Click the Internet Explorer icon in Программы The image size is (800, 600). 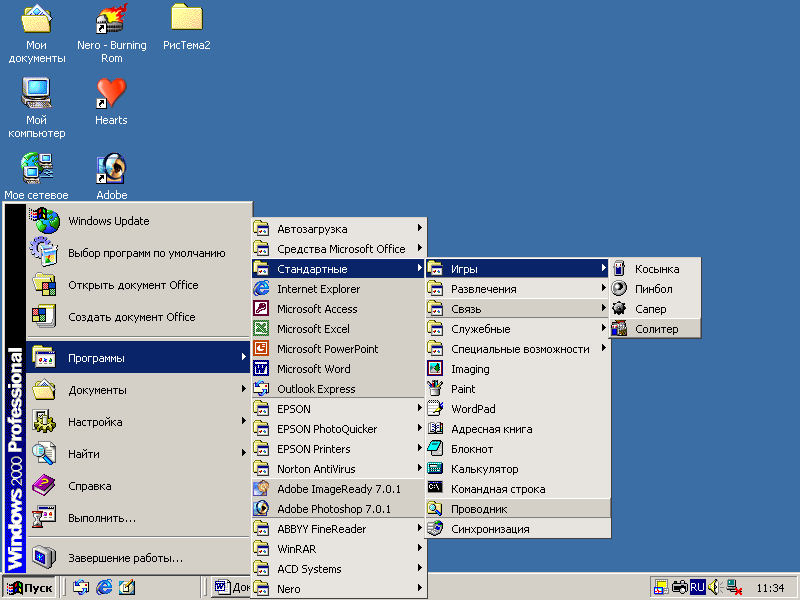coord(261,289)
